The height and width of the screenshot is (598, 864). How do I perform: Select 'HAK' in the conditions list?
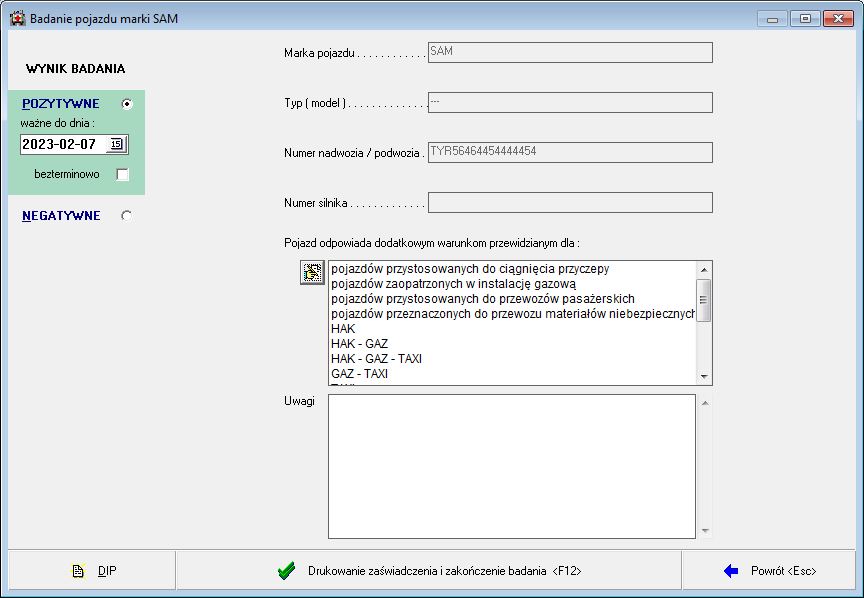click(343, 329)
